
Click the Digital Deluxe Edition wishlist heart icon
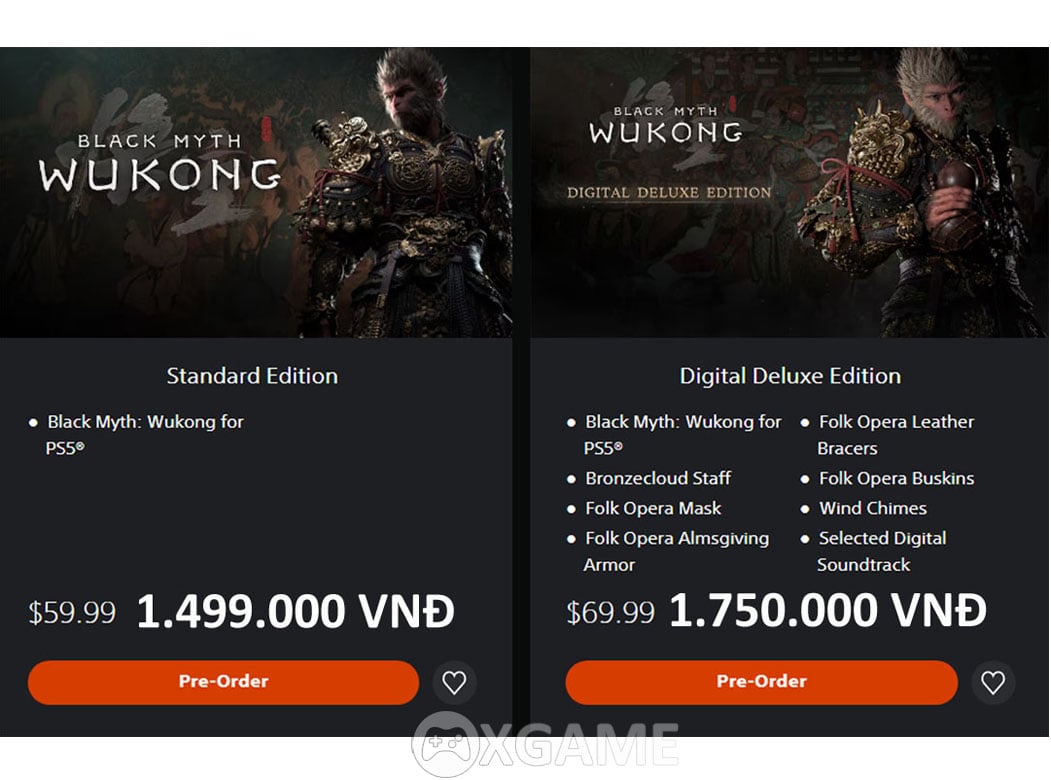coord(993,682)
